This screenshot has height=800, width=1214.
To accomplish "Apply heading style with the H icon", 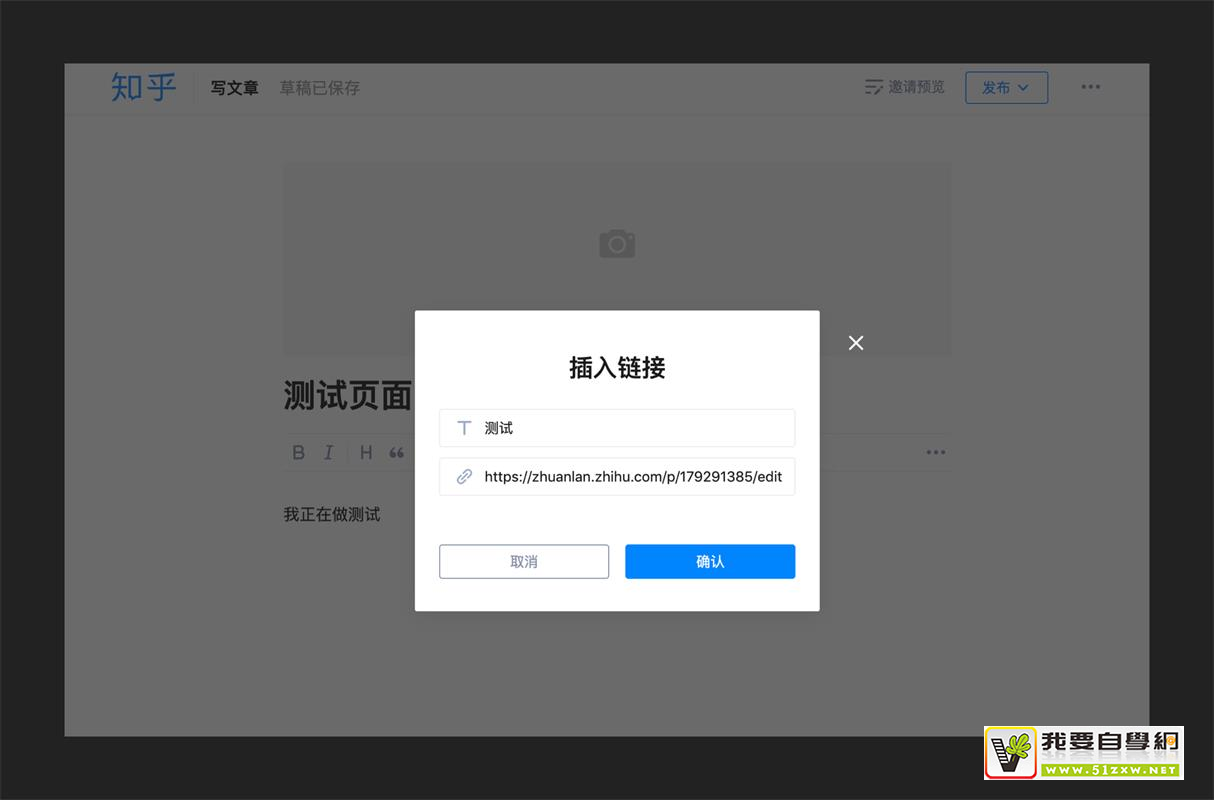I will (x=366, y=453).
